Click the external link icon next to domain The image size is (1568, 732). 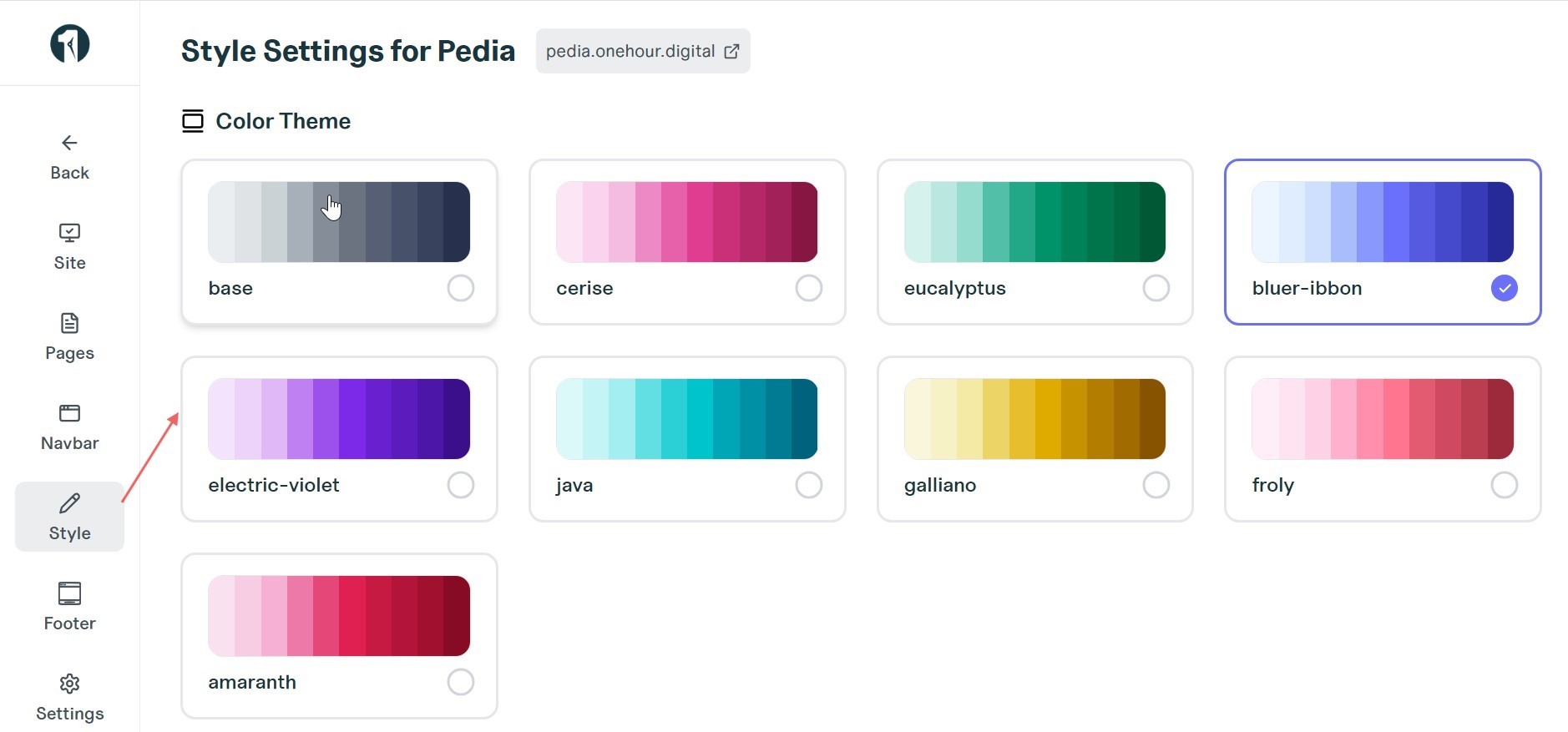click(732, 51)
